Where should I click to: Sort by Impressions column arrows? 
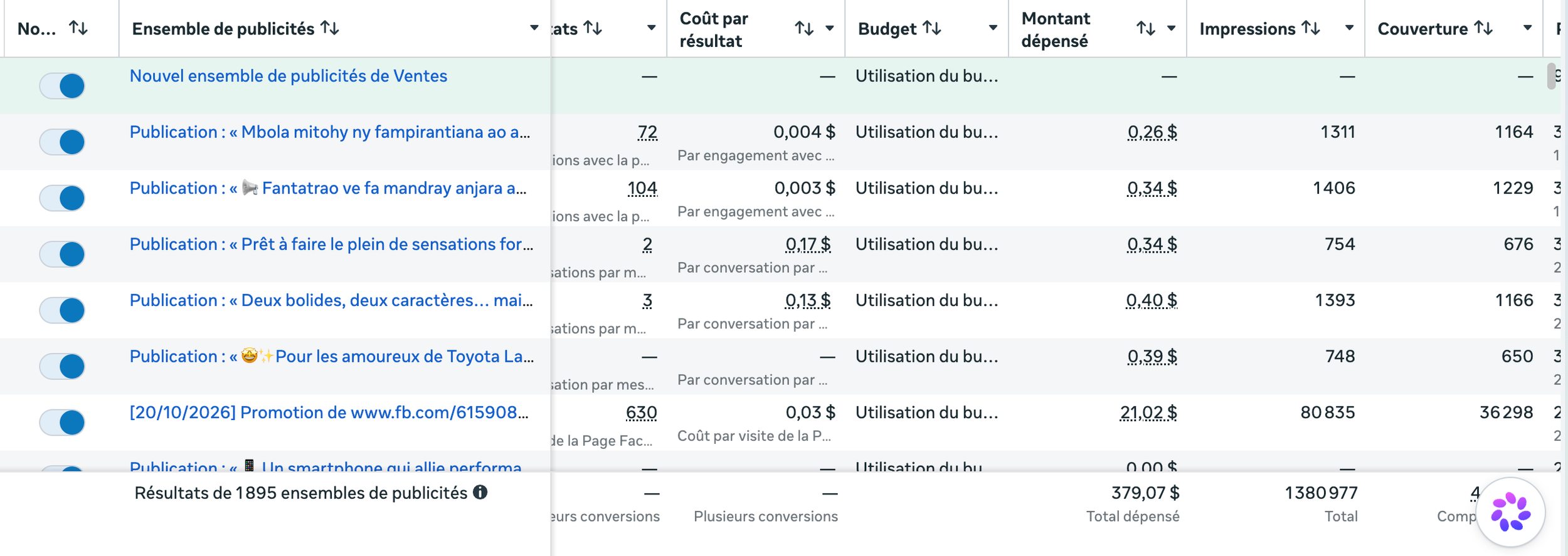click(1311, 28)
